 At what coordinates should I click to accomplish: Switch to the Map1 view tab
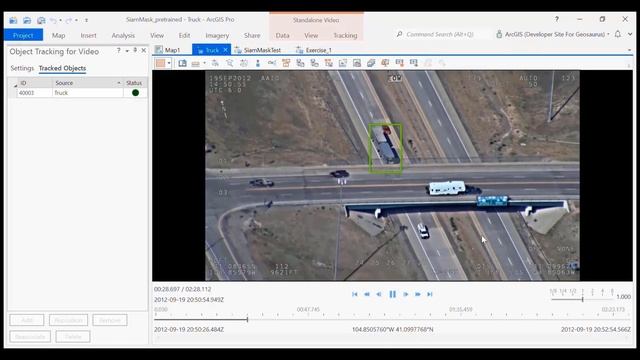(168, 50)
